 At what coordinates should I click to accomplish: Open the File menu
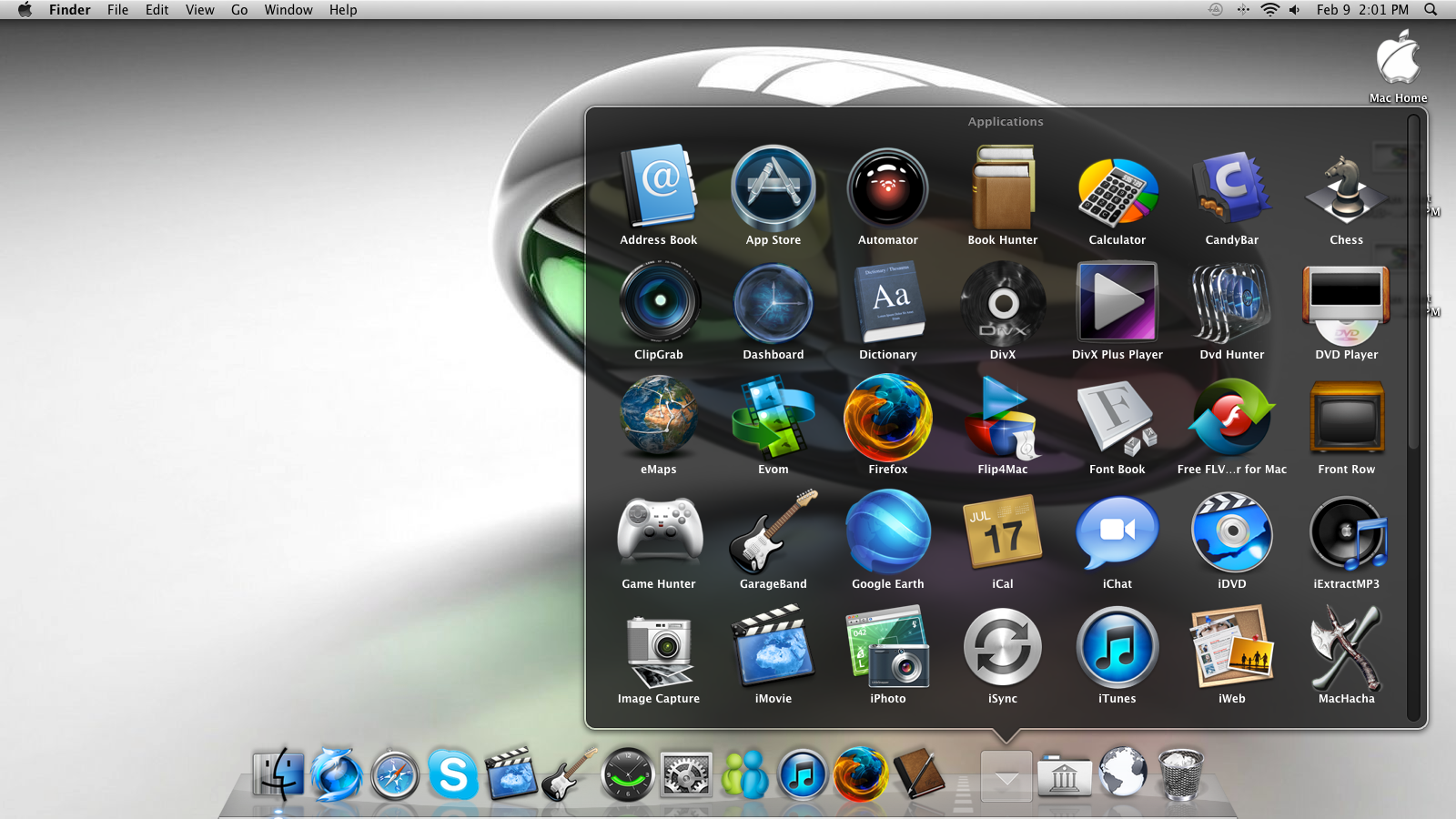(117, 9)
